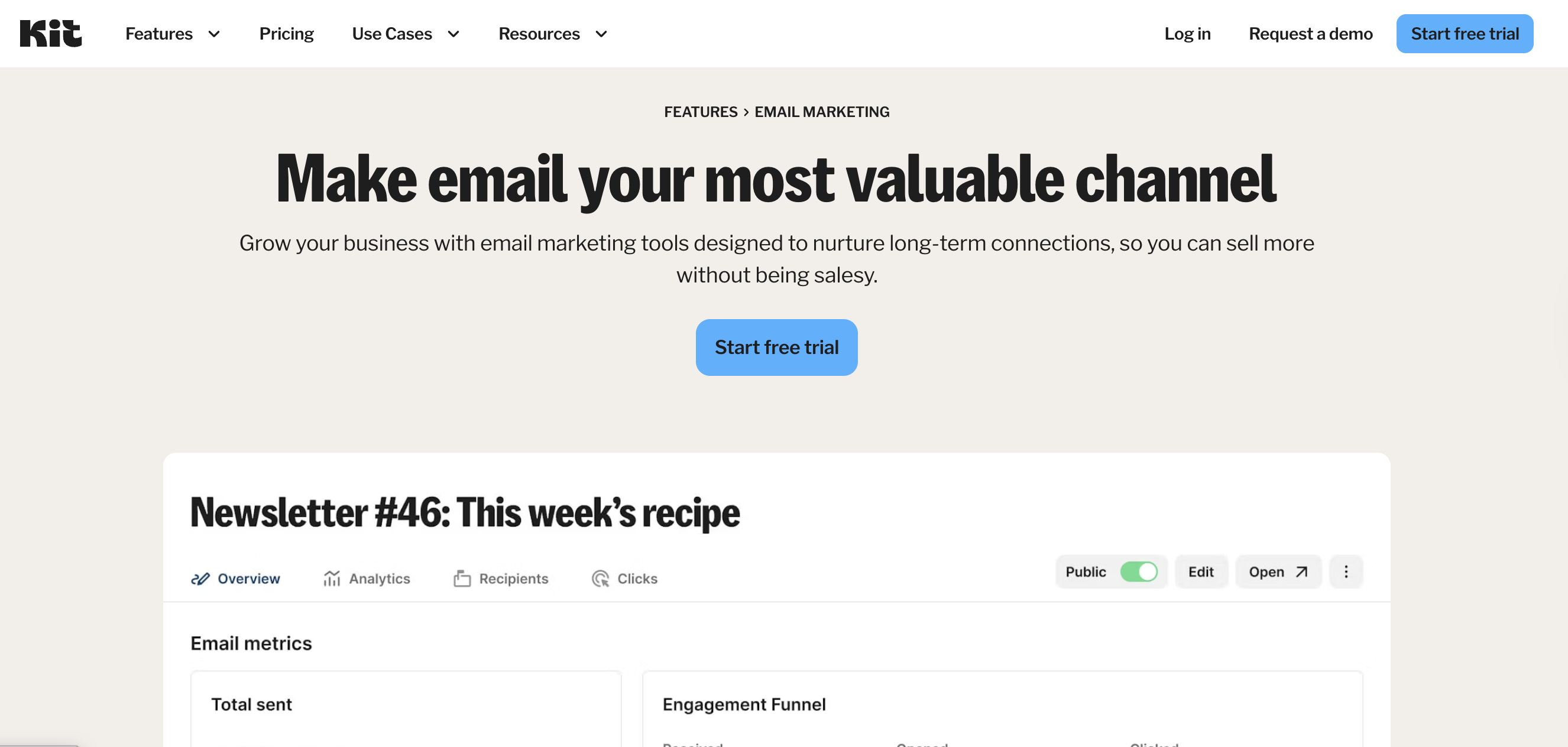Click the hero Start free trial button
Image resolution: width=1568 pixels, height=747 pixels.
[x=776, y=347]
